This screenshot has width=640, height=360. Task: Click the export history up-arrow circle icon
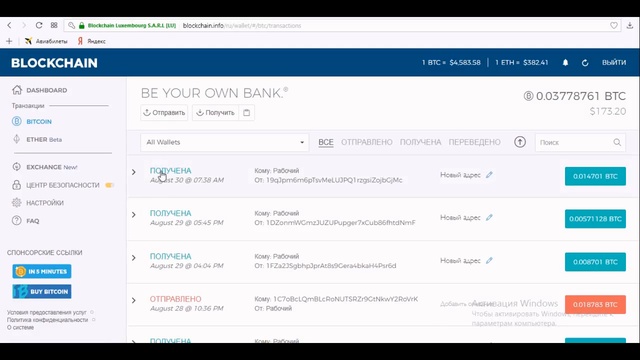point(520,142)
